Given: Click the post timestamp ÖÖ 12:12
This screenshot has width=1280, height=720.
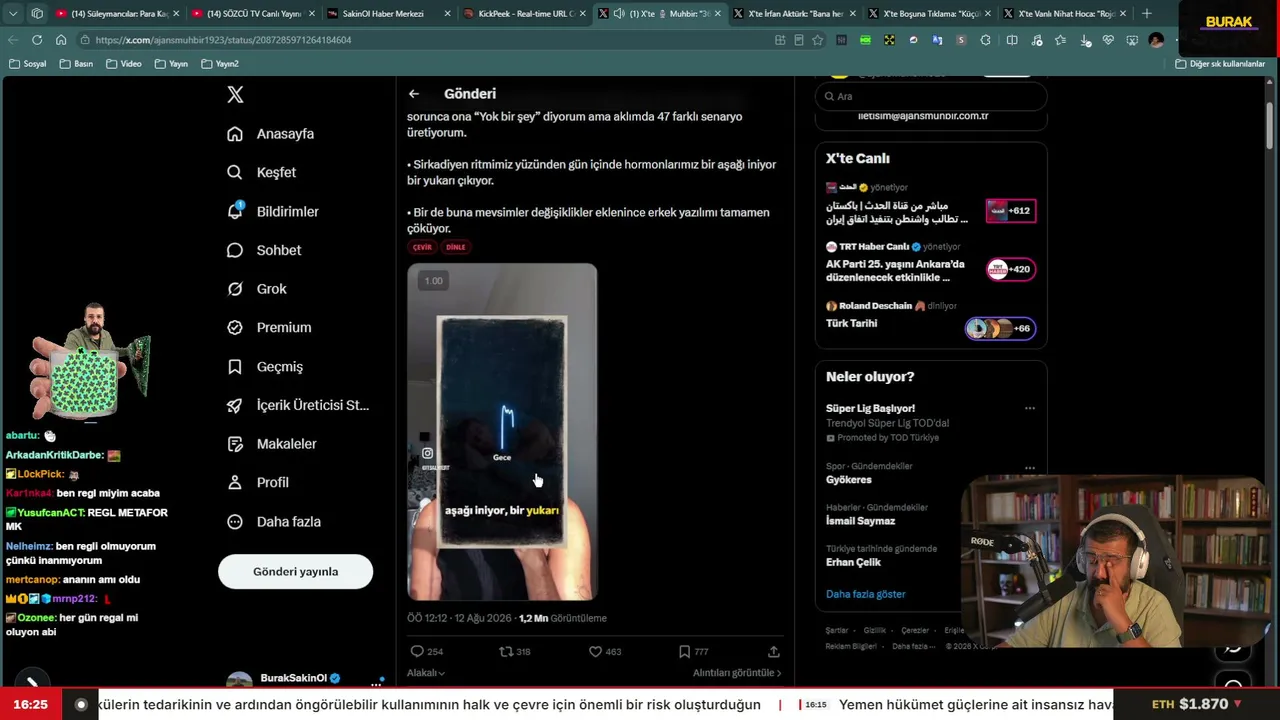Looking at the screenshot, I should [x=459, y=618].
